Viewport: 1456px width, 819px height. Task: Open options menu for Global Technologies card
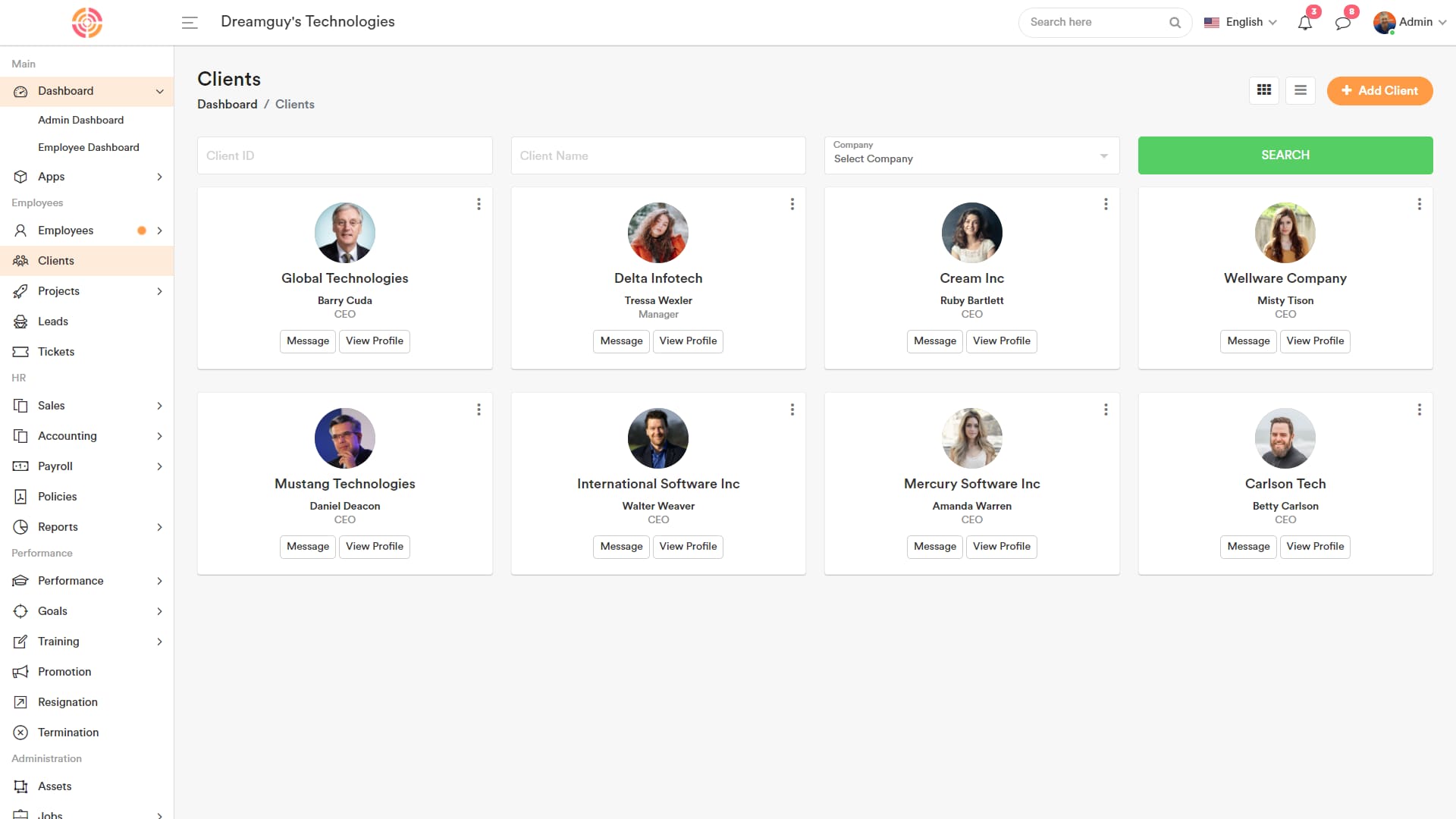coord(479,204)
